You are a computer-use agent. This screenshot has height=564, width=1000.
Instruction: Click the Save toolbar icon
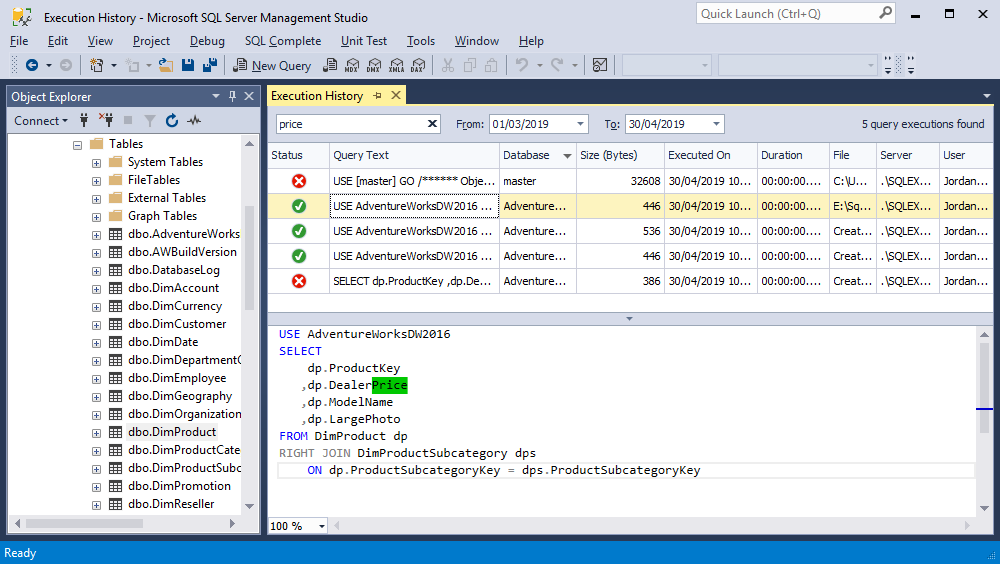(x=188, y=65)
